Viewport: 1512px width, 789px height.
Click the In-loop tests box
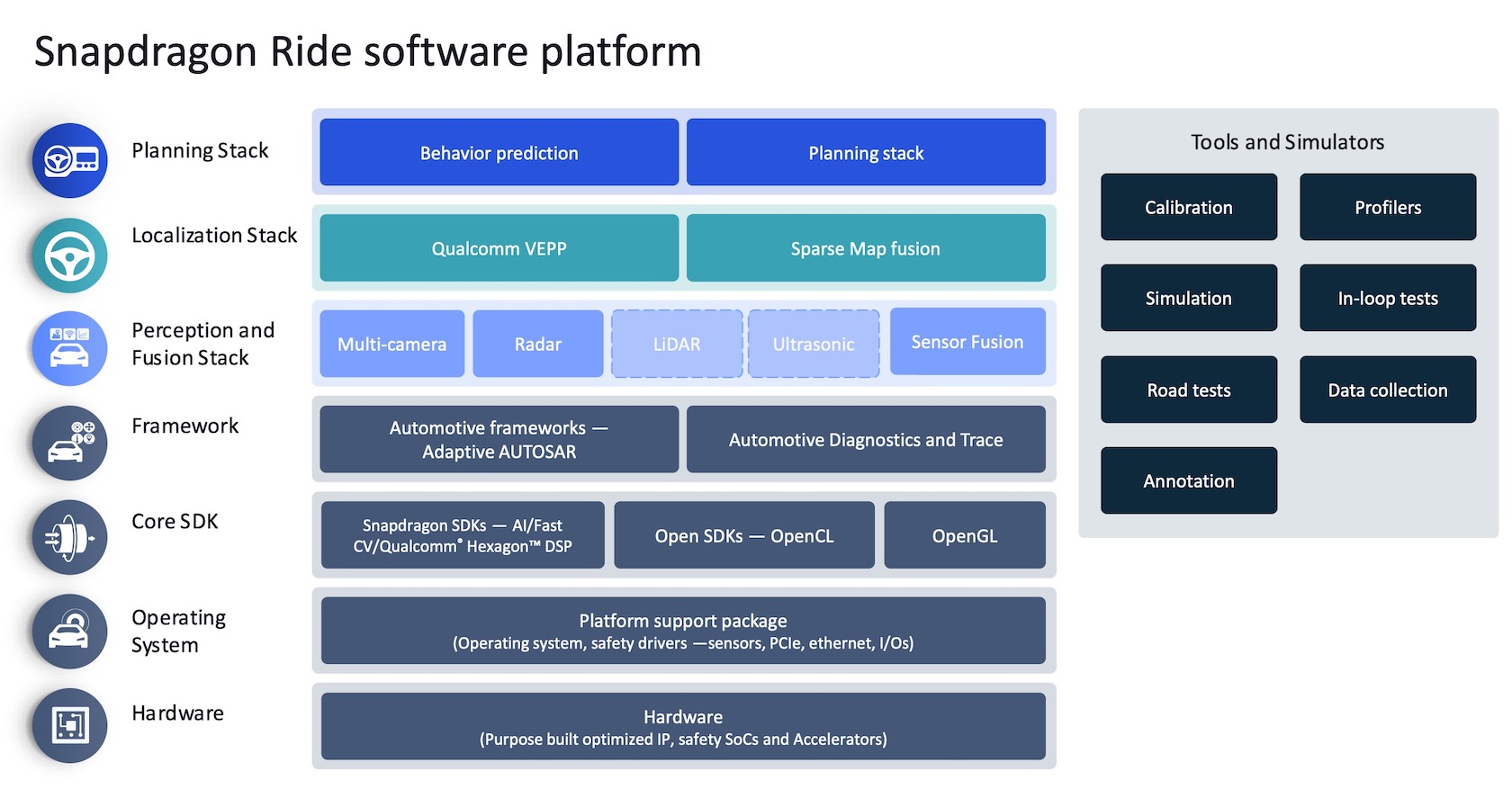tap(1388, 298)
